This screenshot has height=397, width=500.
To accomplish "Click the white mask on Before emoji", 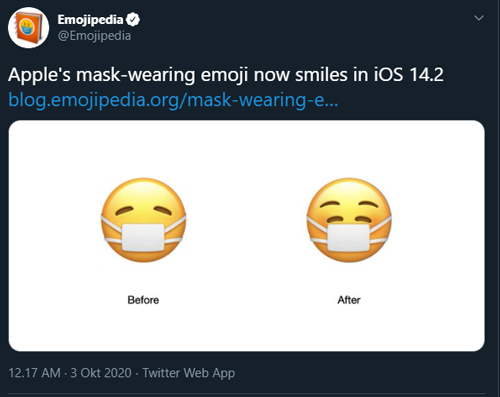I will (x=143, y=237).
